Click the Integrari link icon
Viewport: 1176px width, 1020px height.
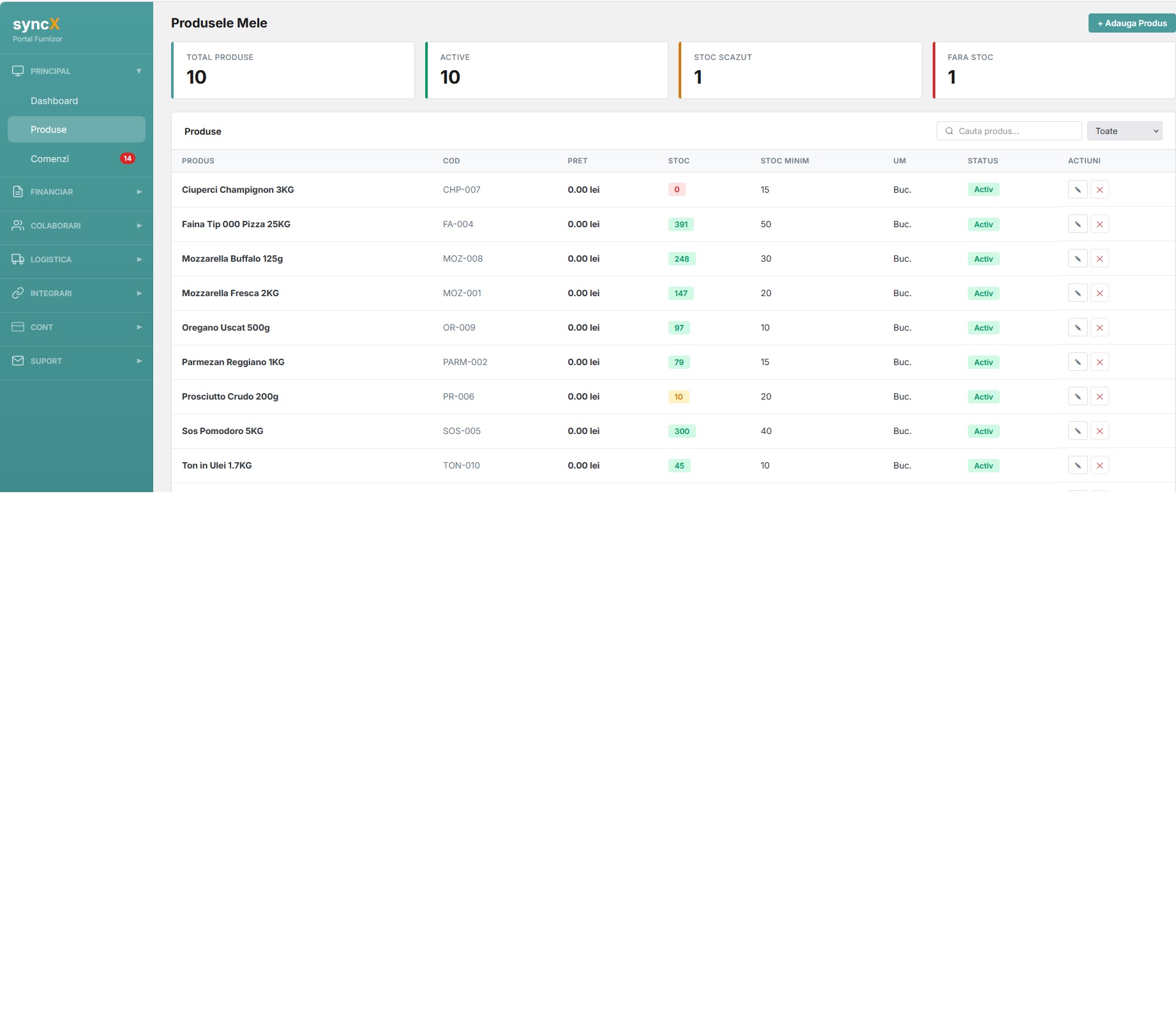point(18,293)
